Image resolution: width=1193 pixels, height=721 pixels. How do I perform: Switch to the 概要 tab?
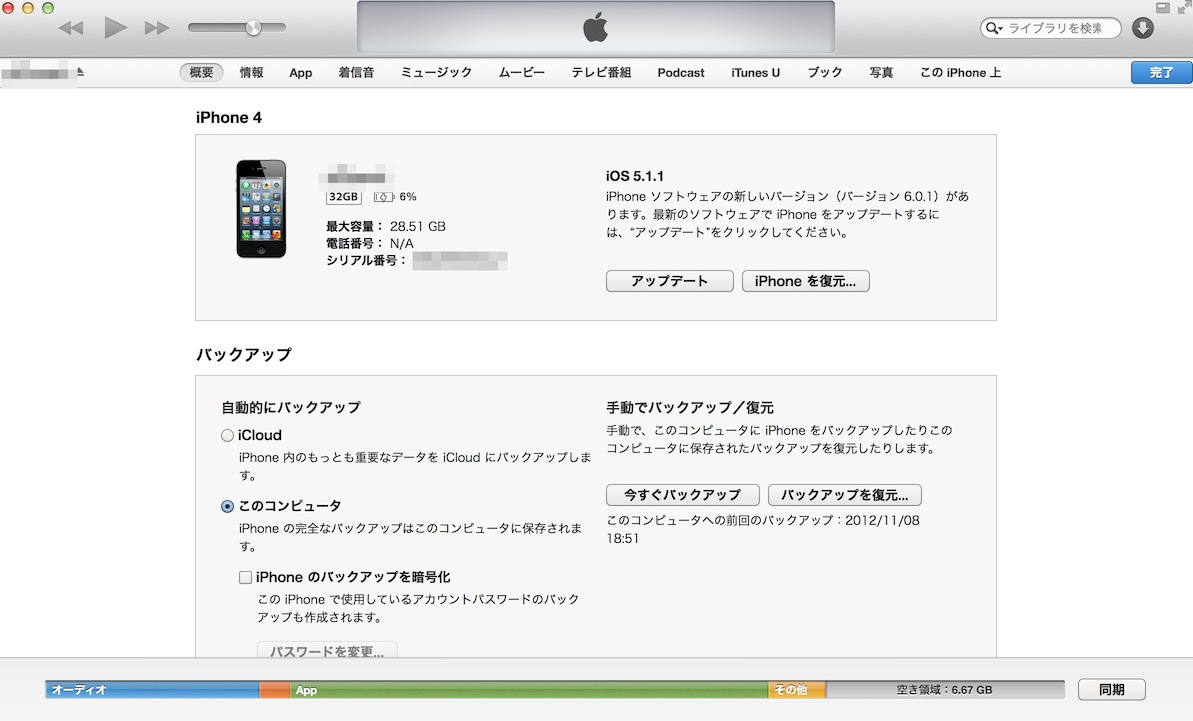coord(202,72)
